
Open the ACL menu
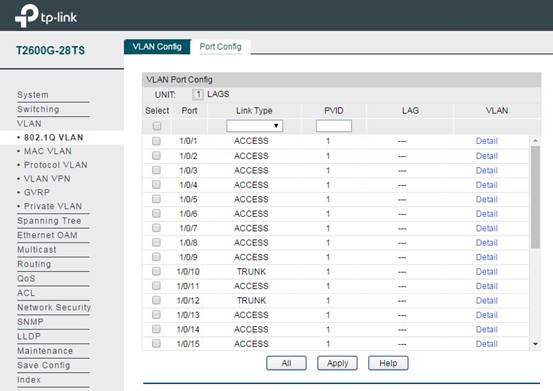click(26, 293)
